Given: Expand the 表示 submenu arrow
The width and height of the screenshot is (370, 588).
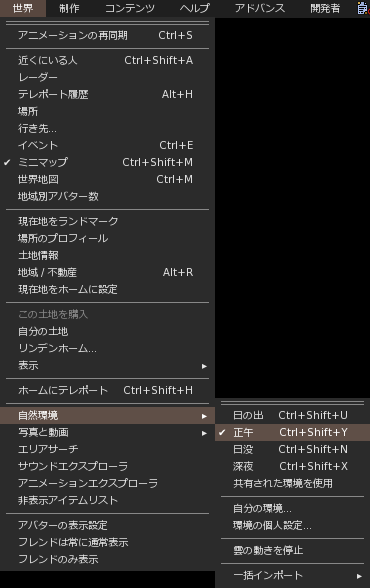Looking at the screenshot, I should coord(204,366).
